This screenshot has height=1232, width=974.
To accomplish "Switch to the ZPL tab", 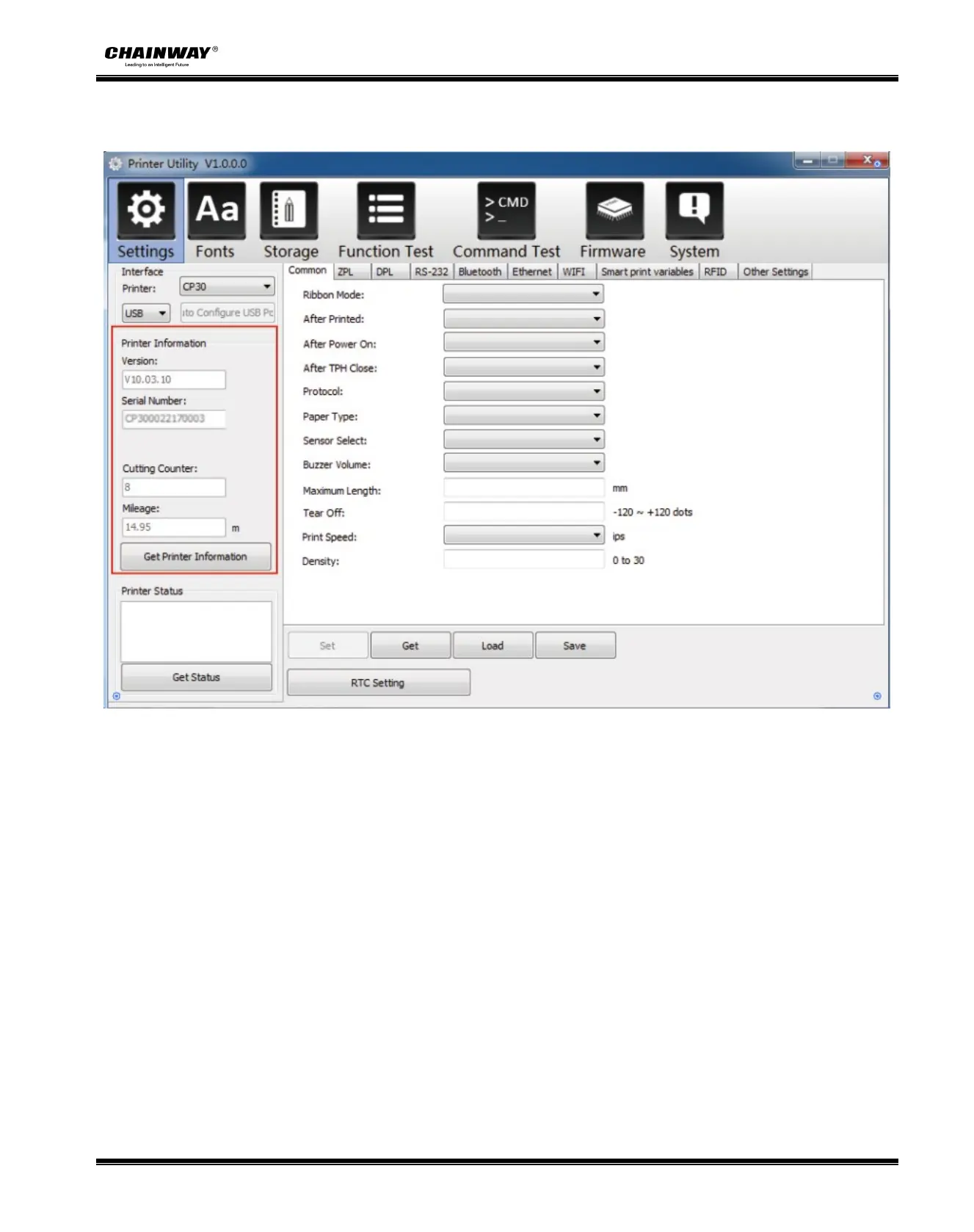I will point(351,272).
